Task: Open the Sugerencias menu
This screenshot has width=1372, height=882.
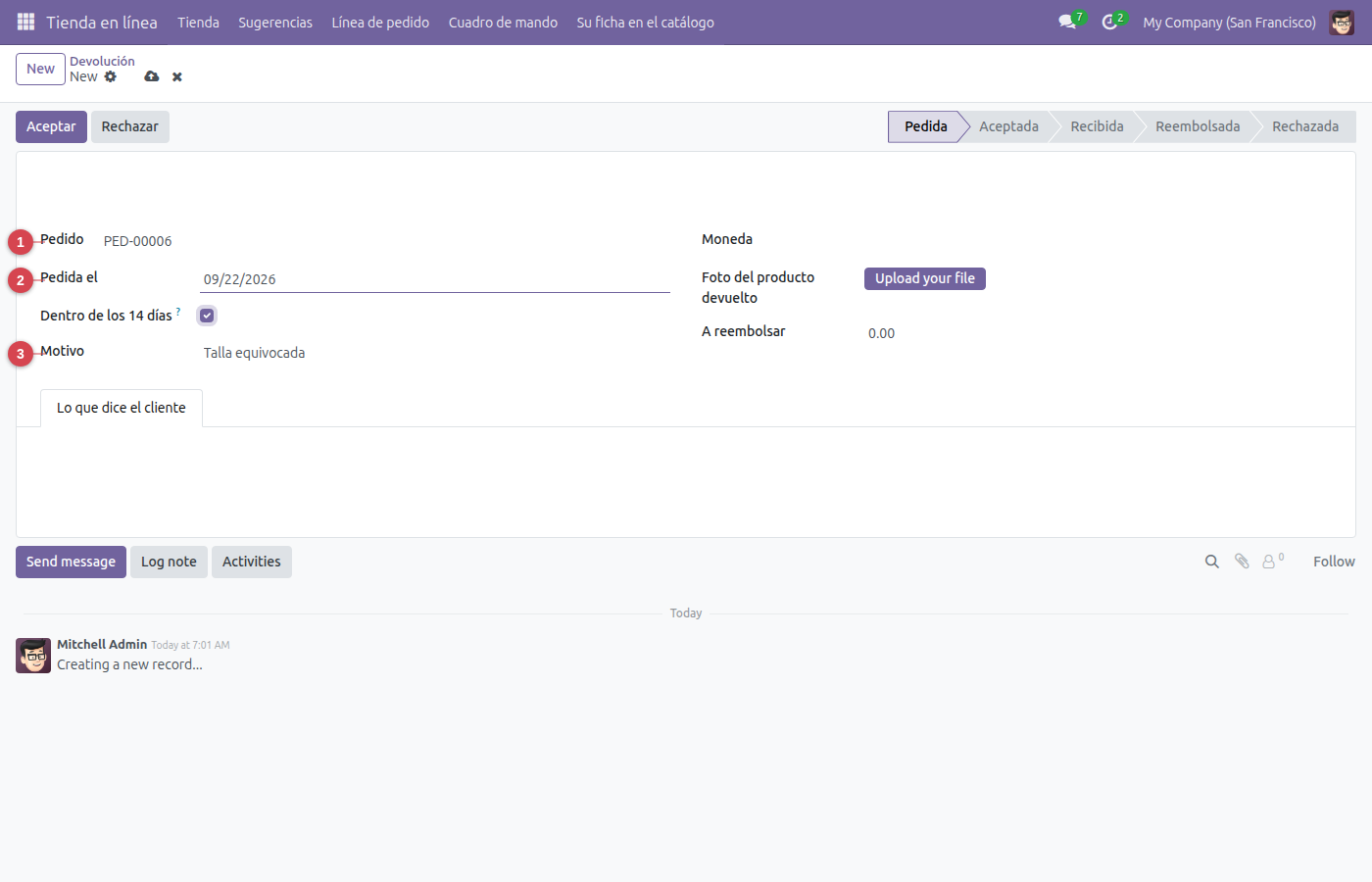Action: [x=275, y=22]
